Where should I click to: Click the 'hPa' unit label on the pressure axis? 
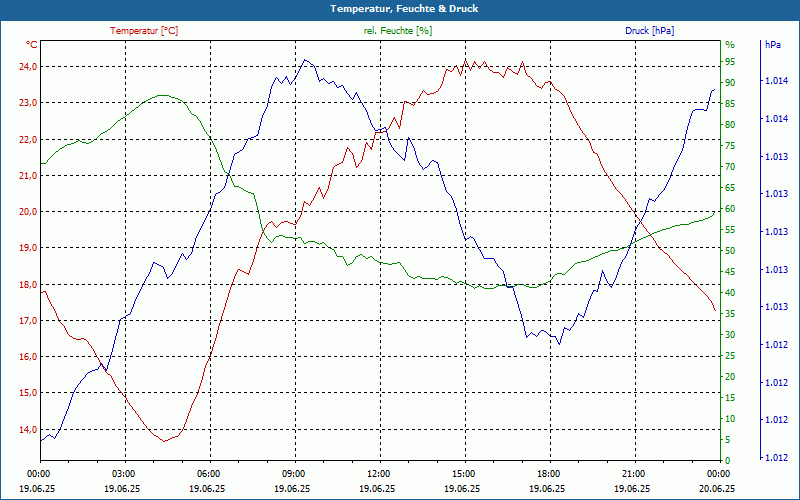click(x=773, y=45)
